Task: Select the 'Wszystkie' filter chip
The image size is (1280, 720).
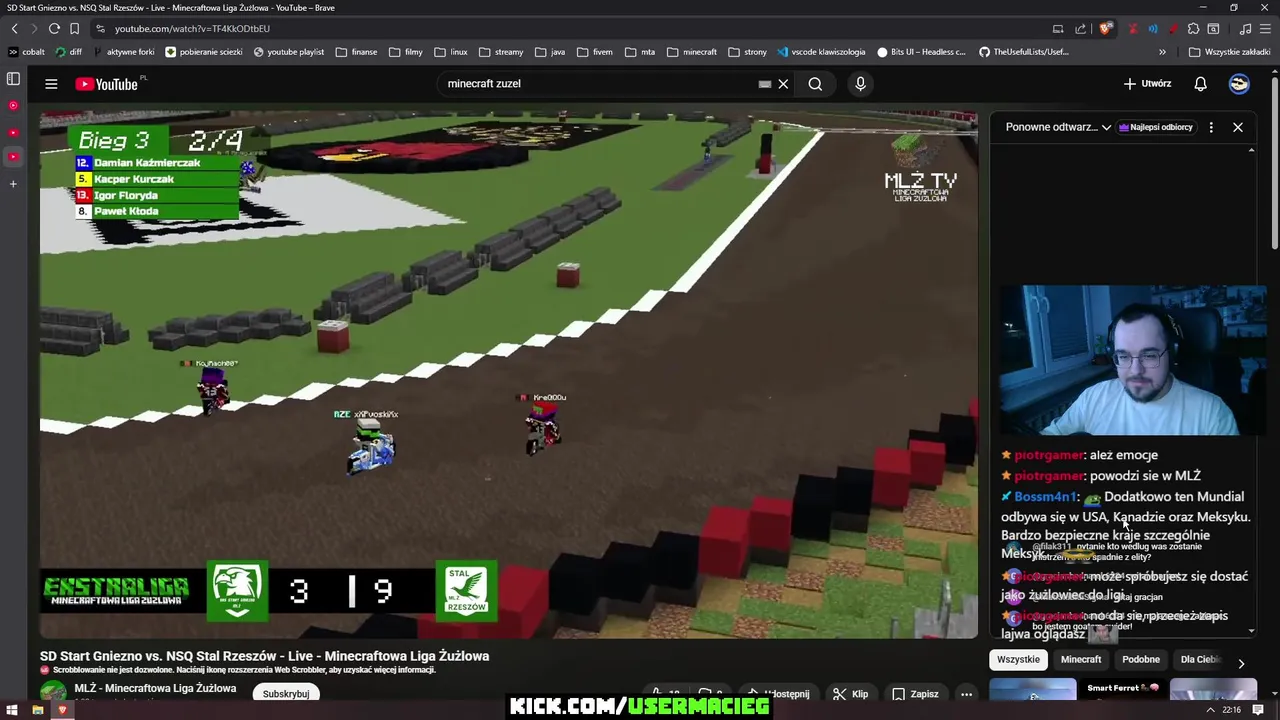Action: click(x=1018, y=660)
